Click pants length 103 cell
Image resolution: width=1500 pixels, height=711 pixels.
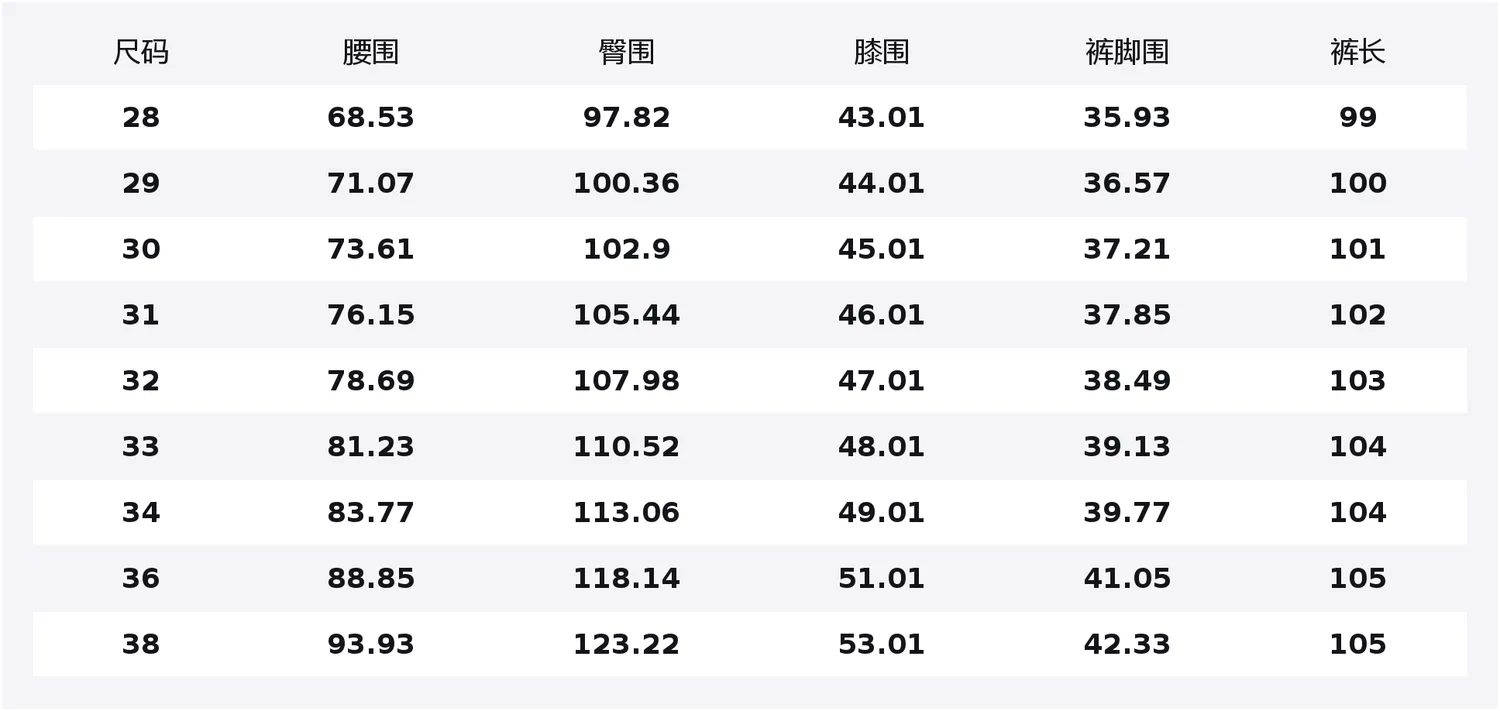point(1357,381)
